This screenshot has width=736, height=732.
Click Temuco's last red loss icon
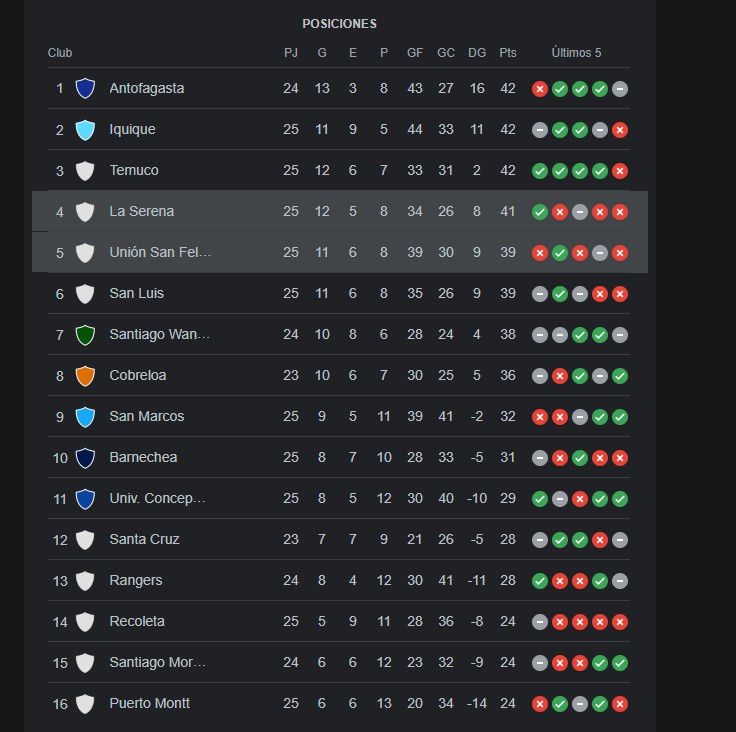(x=620, y=171)
